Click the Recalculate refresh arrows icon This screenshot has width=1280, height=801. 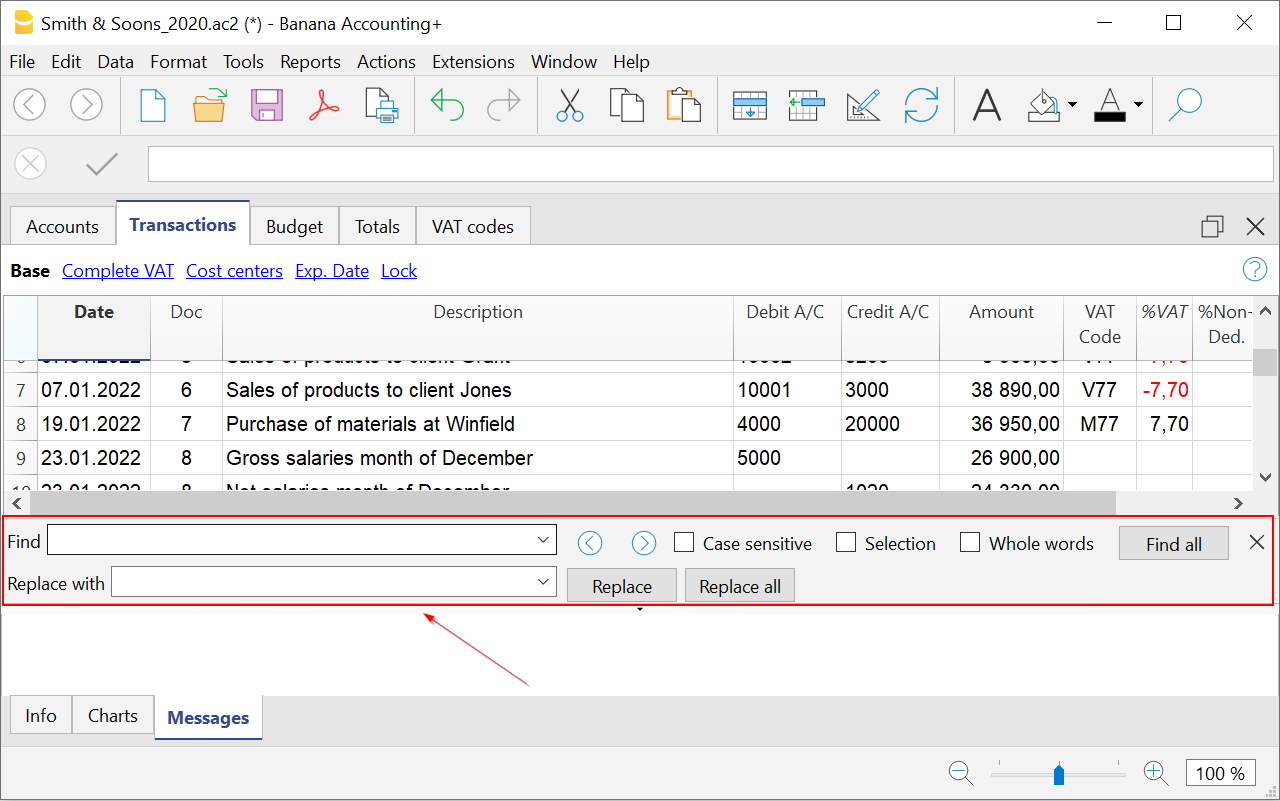[921, 104]
